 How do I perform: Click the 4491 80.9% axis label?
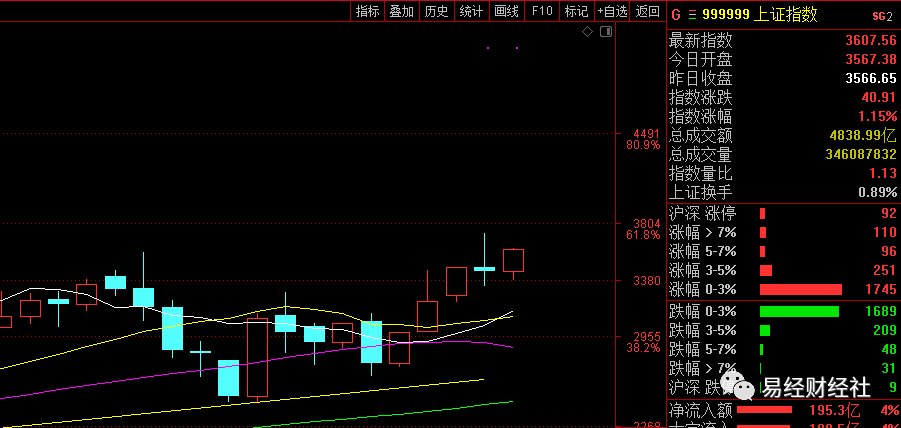tap(644, 140)
